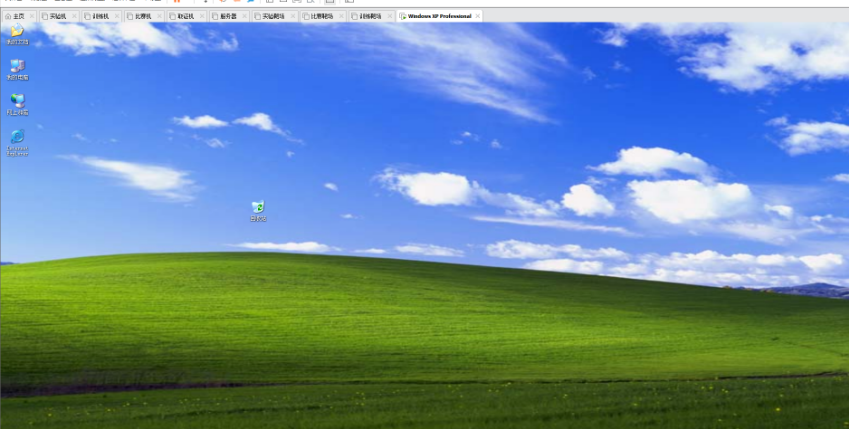
Task: Open the My Documents (我的文档) desktop icon
Action: (x=17, y=34)
